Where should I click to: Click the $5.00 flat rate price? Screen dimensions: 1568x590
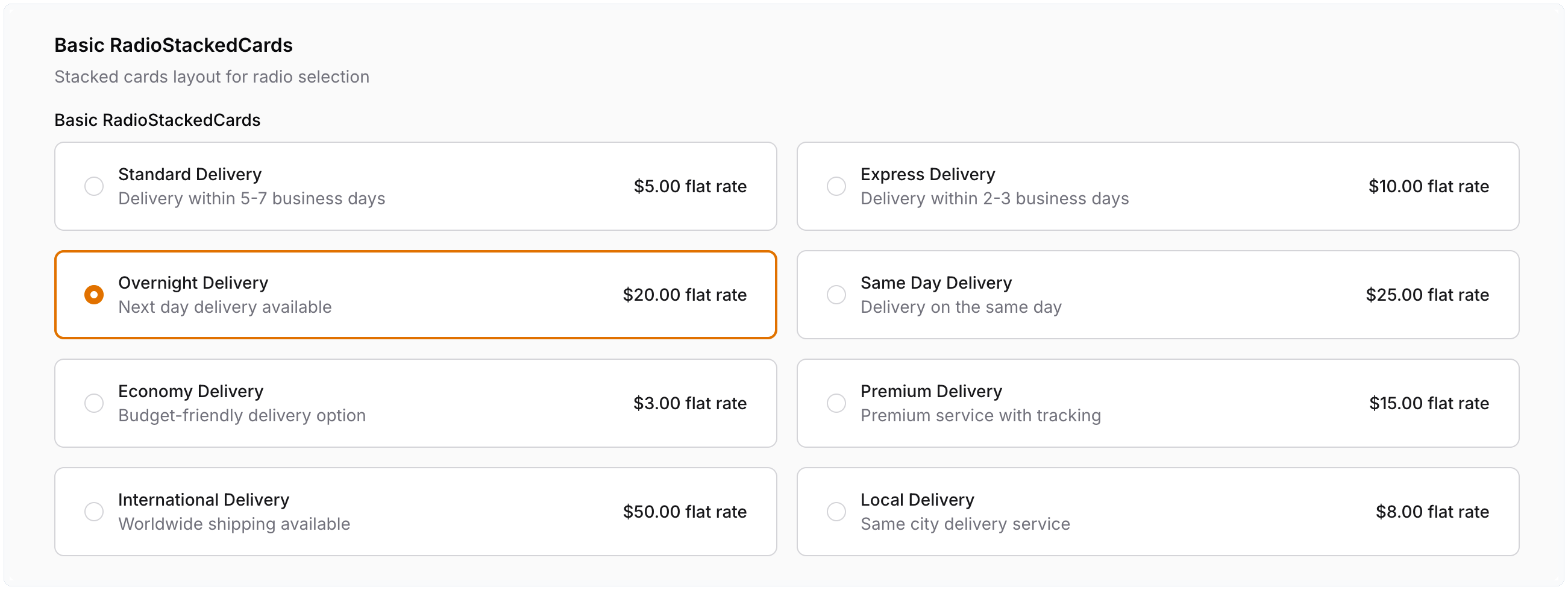tap(689, 186)
